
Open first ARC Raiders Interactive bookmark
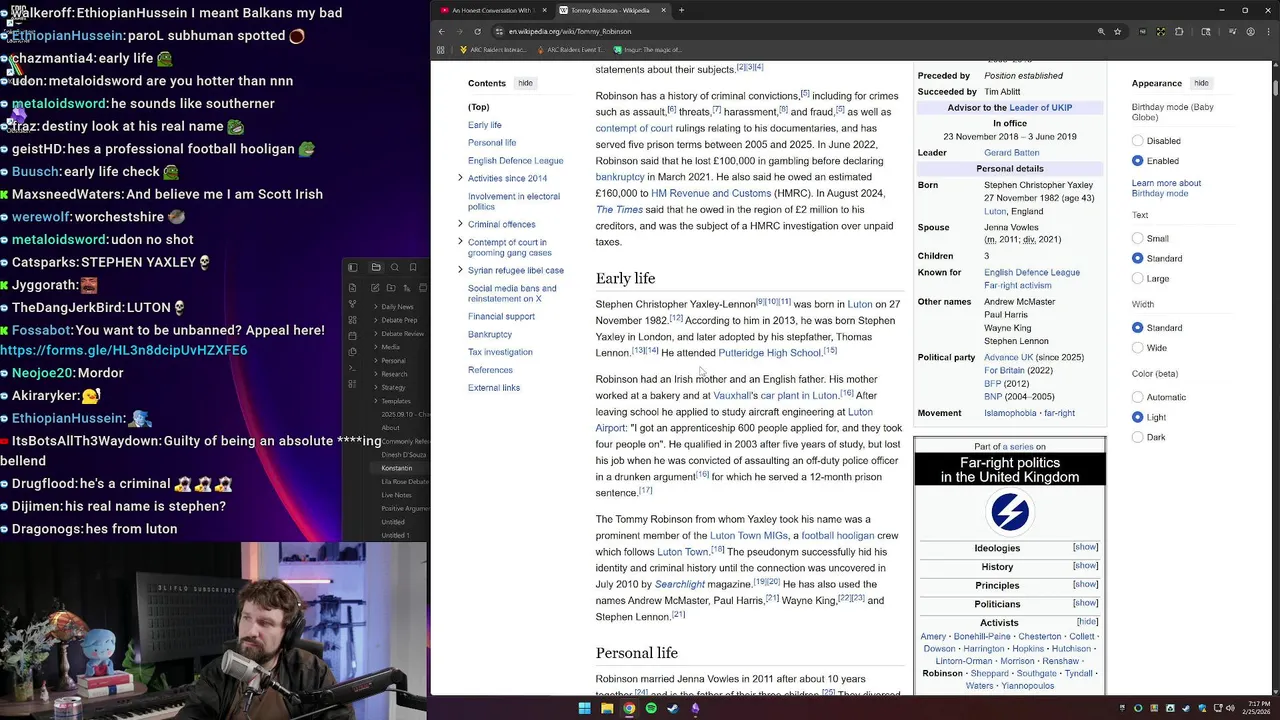tap(493, 50)
